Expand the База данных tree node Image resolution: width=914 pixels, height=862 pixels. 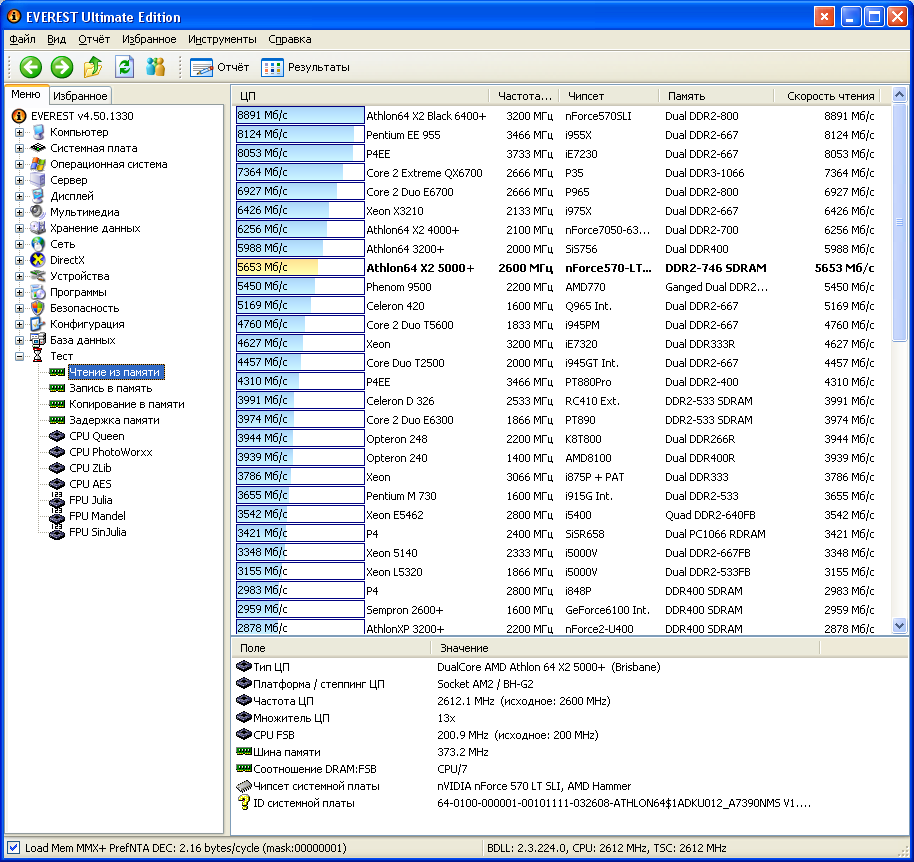pos(19,340)
